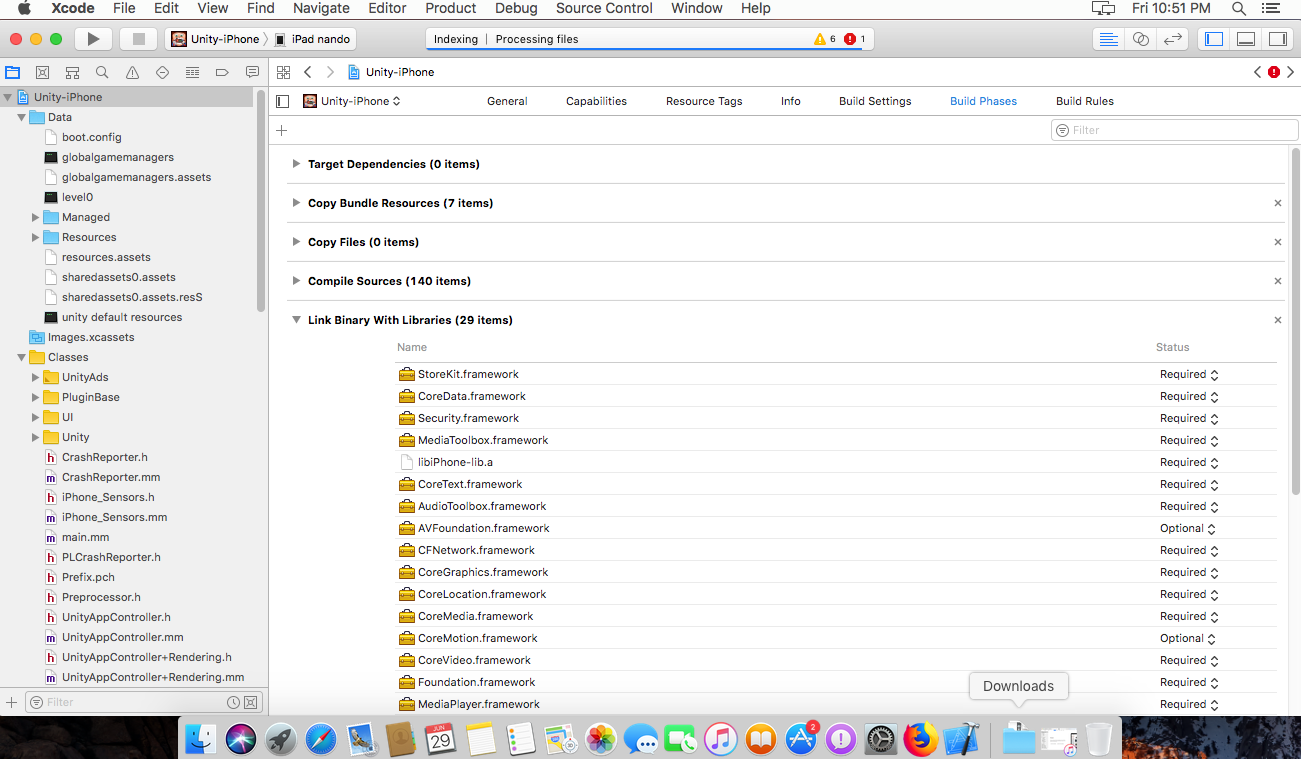Stop the current build

coord(138,38)
